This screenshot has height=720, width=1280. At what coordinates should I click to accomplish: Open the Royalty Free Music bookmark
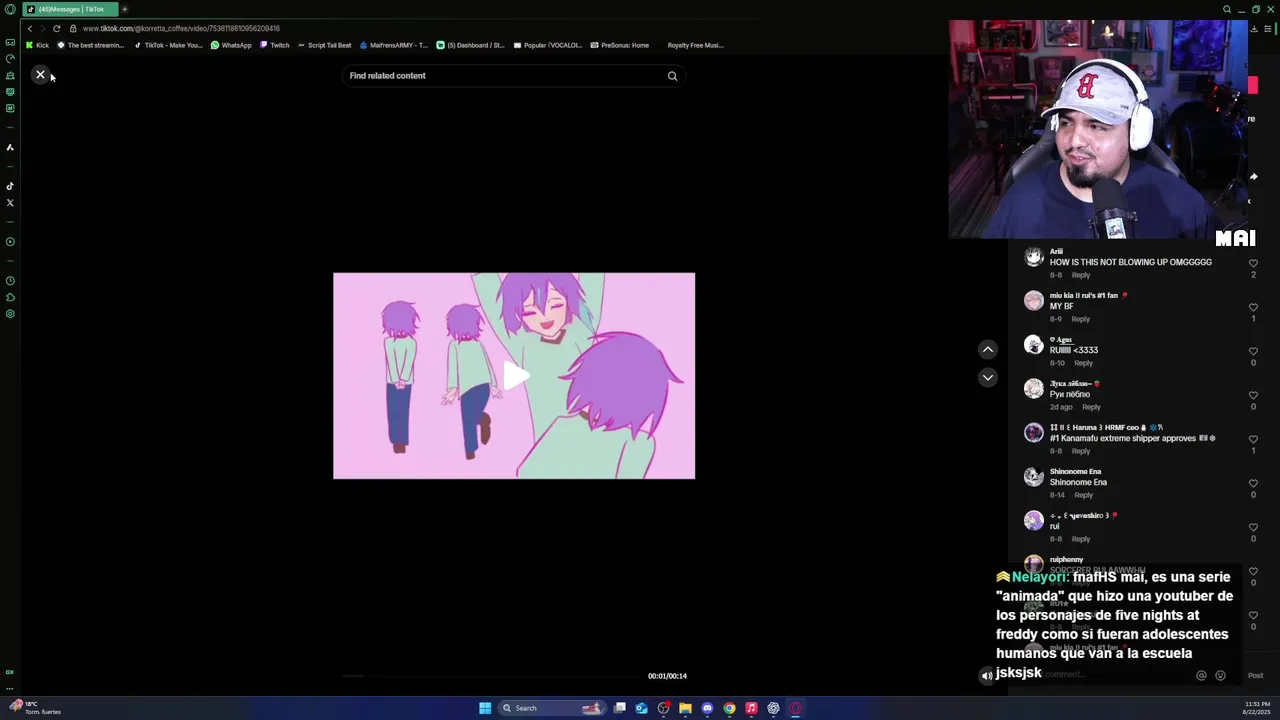(695, 45)
